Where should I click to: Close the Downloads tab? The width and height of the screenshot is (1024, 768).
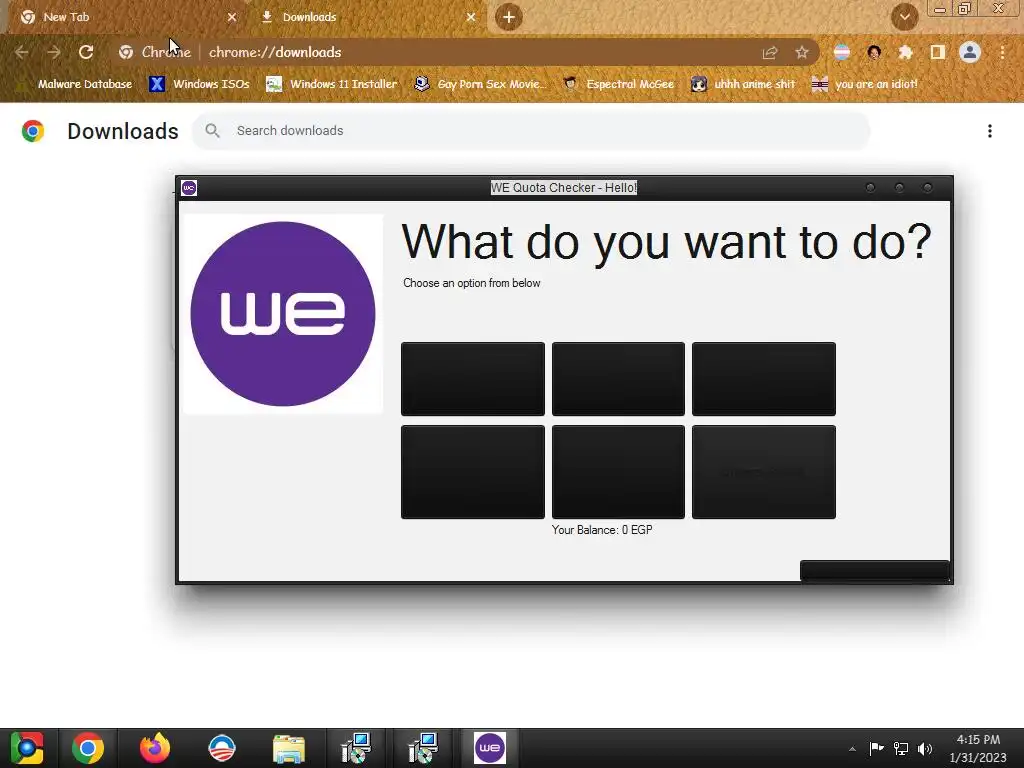(471, 18)
